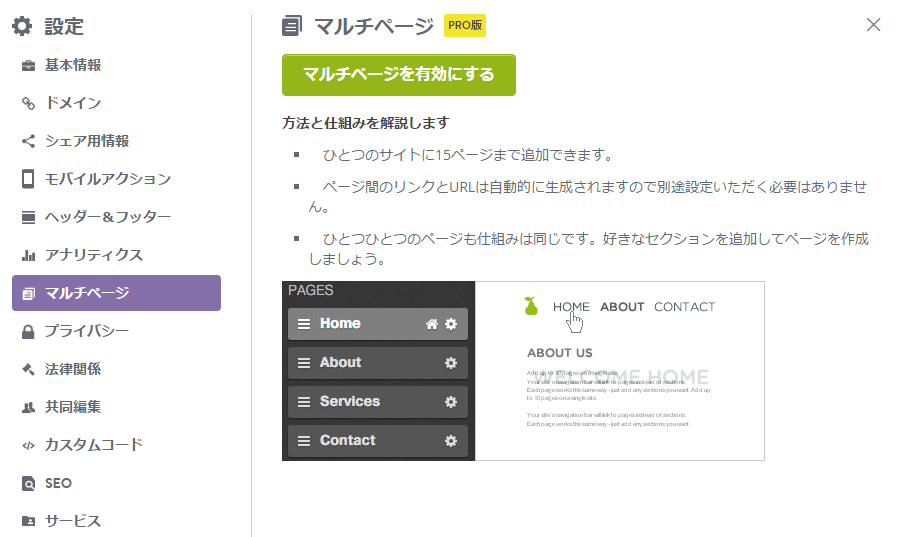Select マルチページ sidebar item

pos(116,293)
